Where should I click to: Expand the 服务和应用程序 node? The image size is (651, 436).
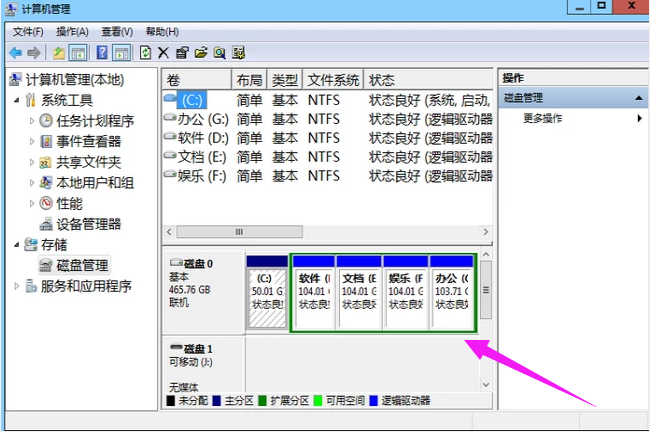(16, 286)
